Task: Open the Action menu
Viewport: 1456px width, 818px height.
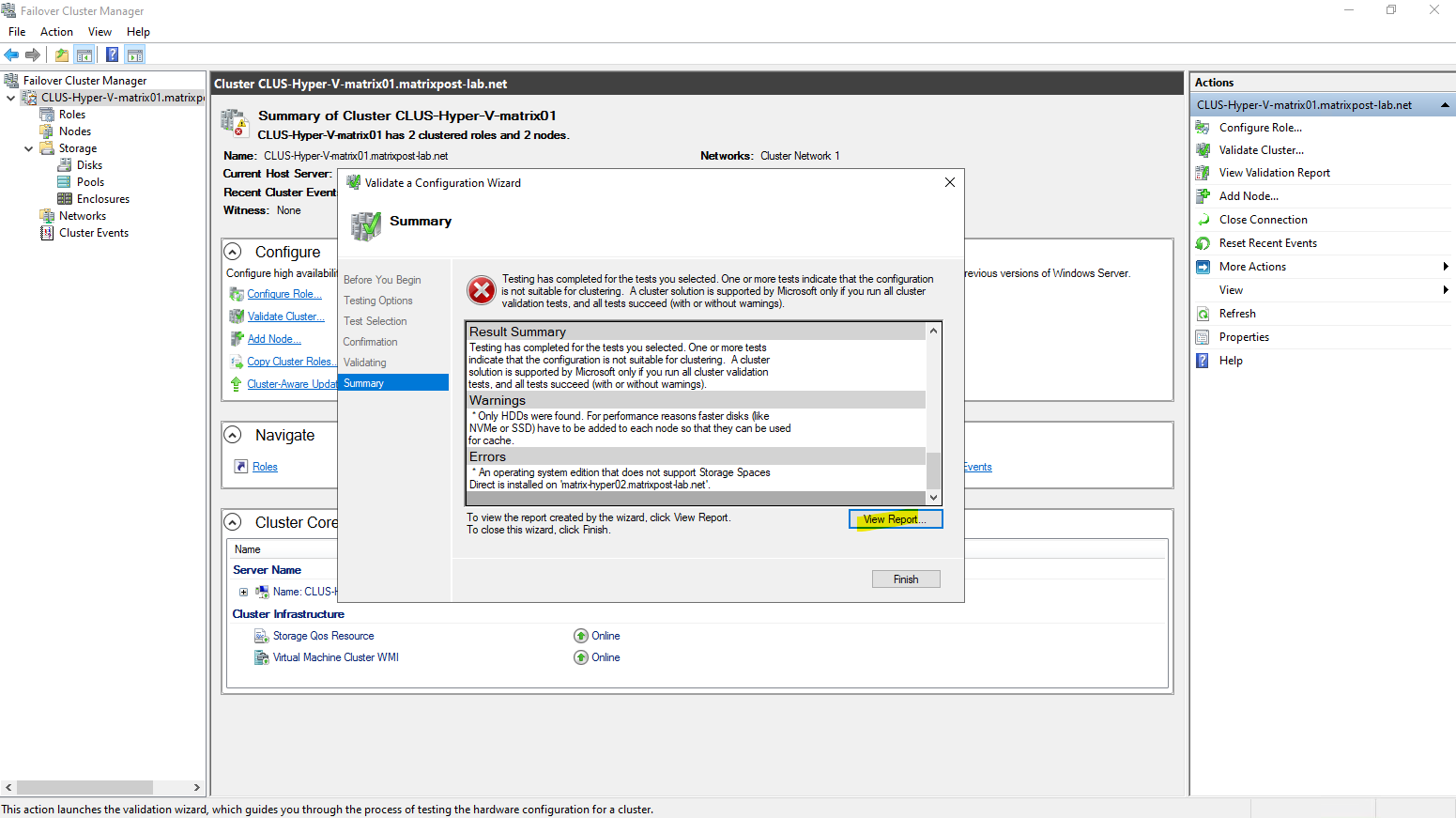Action: [56, 32]
